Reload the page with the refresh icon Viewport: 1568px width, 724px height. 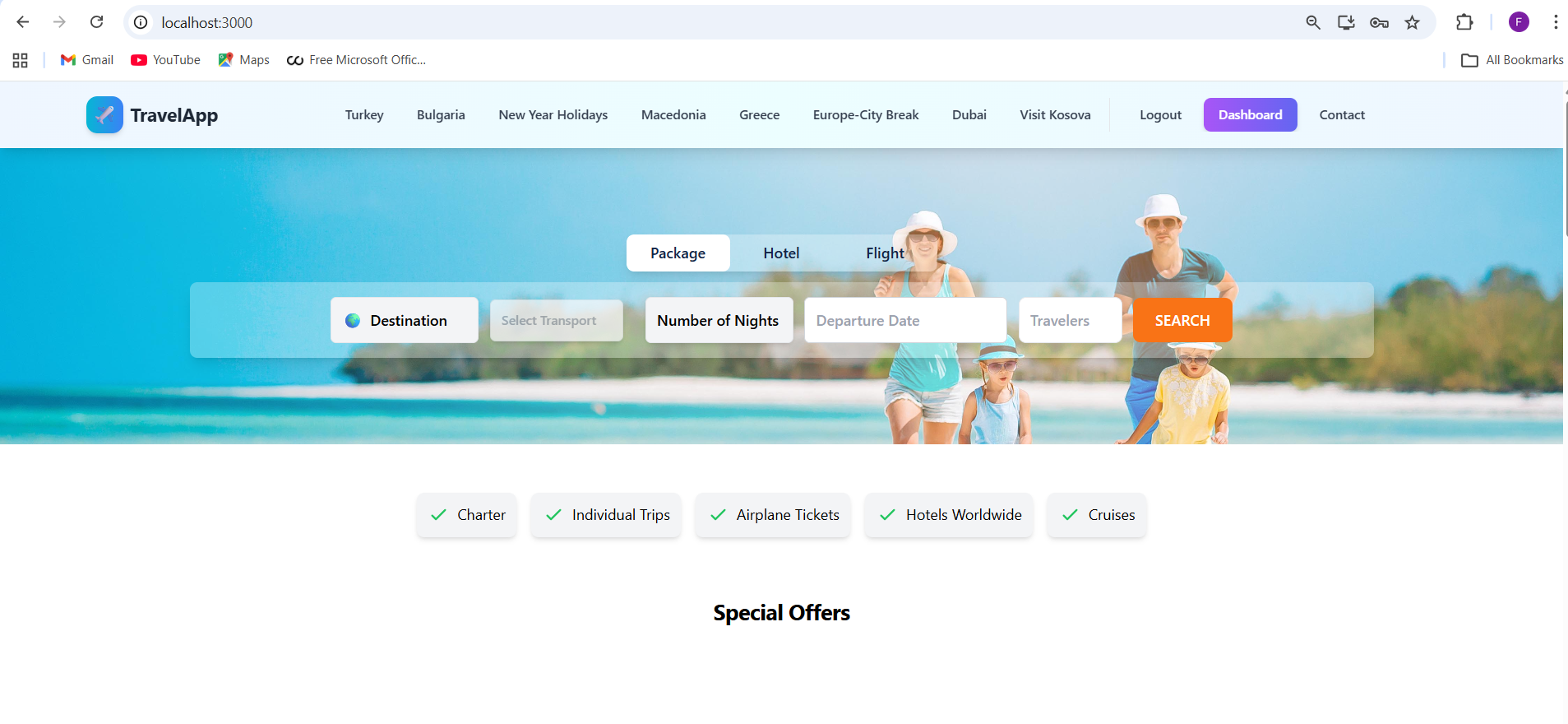tap(97, 22)
